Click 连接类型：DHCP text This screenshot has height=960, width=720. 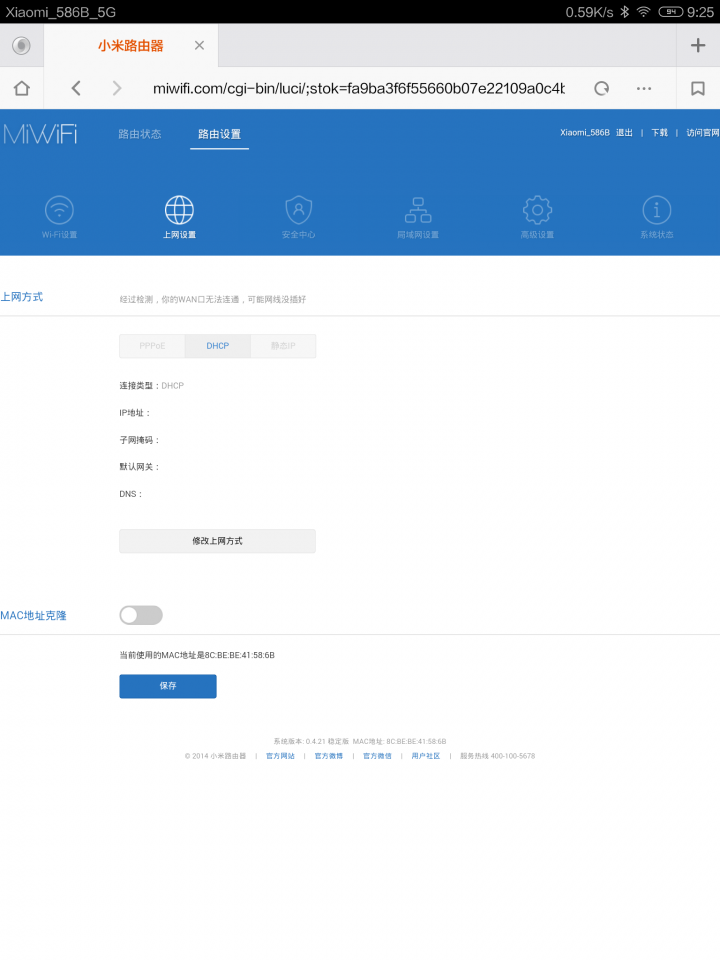point(151,386)
